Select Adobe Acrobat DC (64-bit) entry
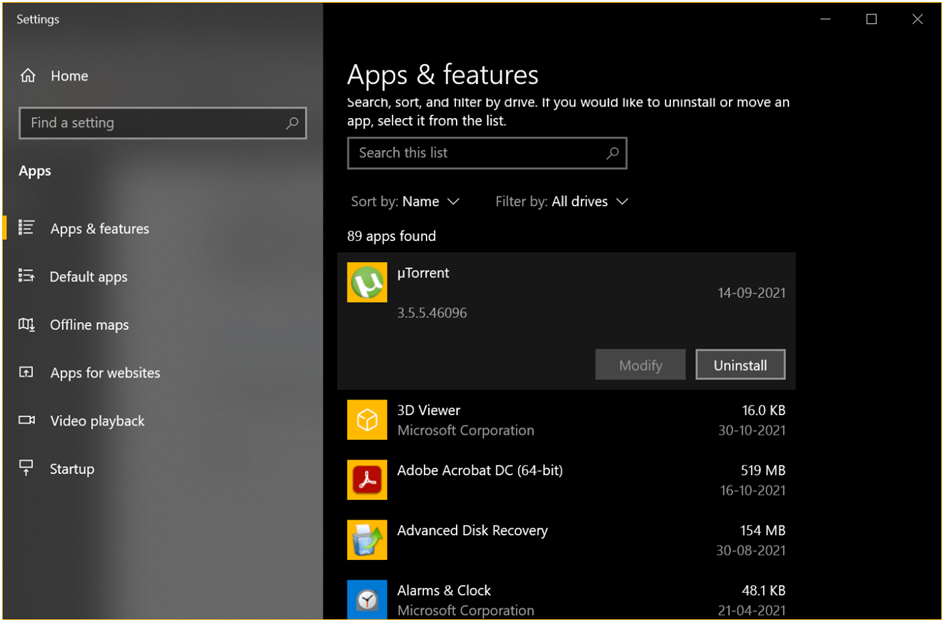944x622 pixels. pos(480,470)
